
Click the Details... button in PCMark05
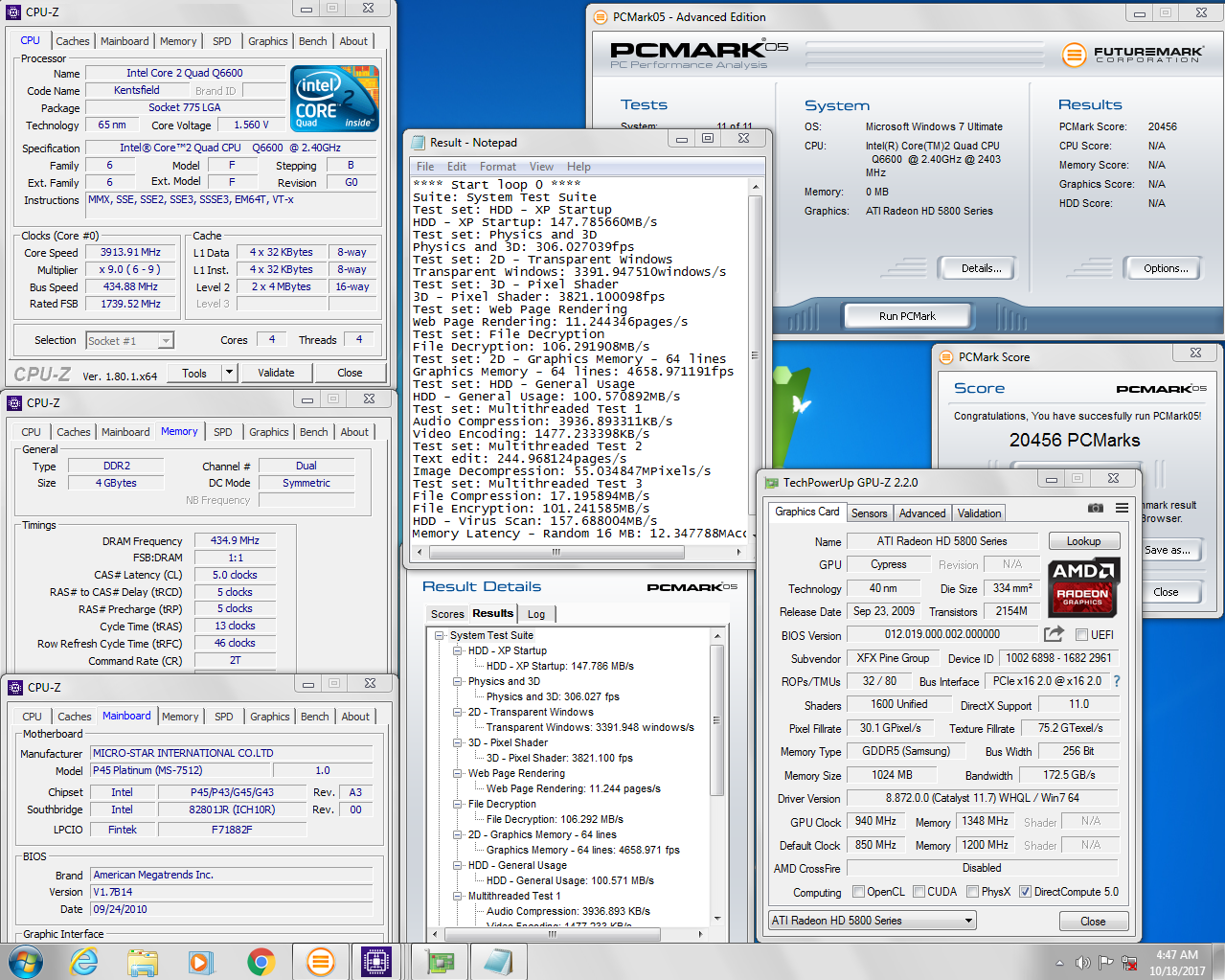981,268
